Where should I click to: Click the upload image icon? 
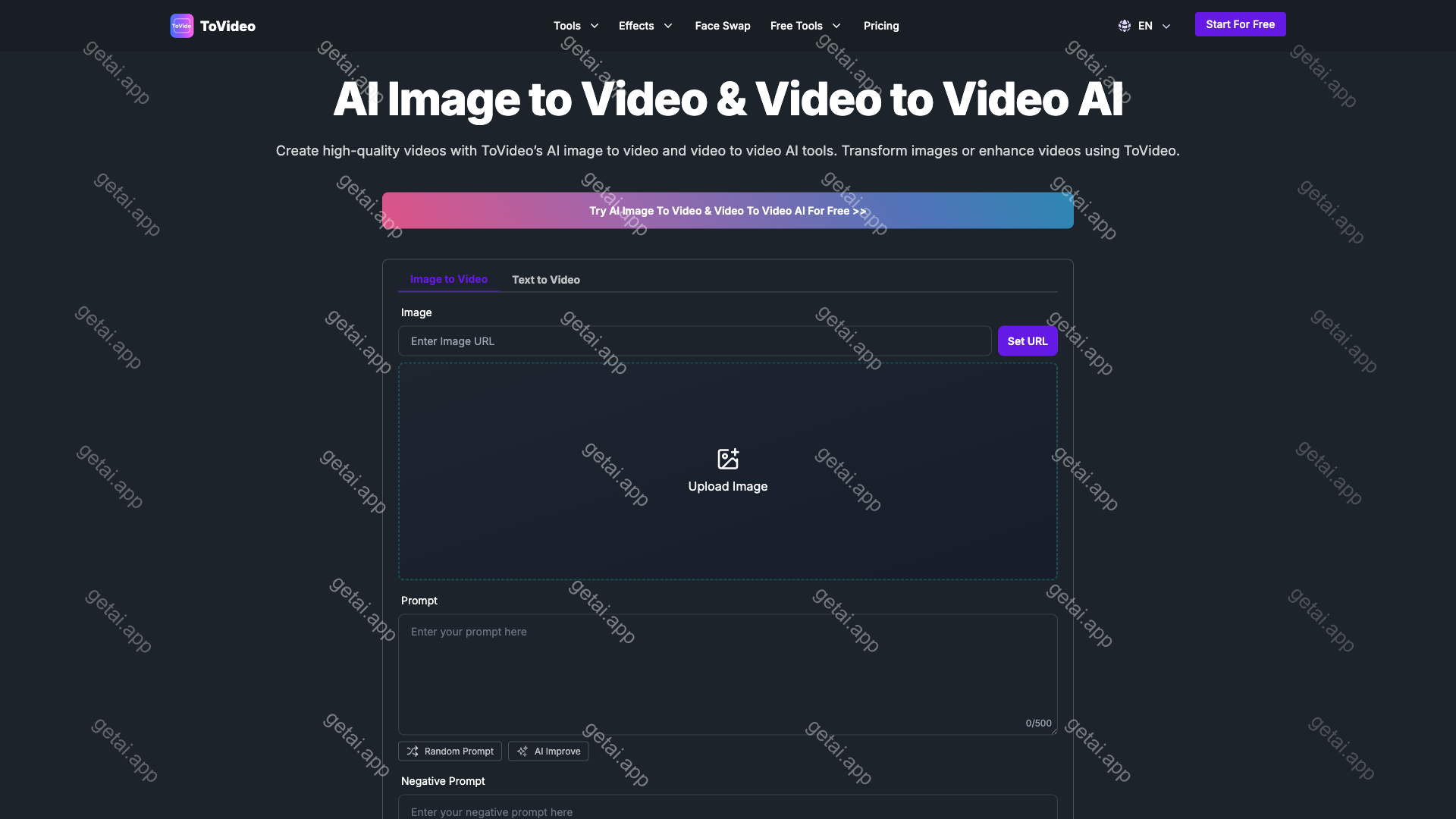(728, 458)
